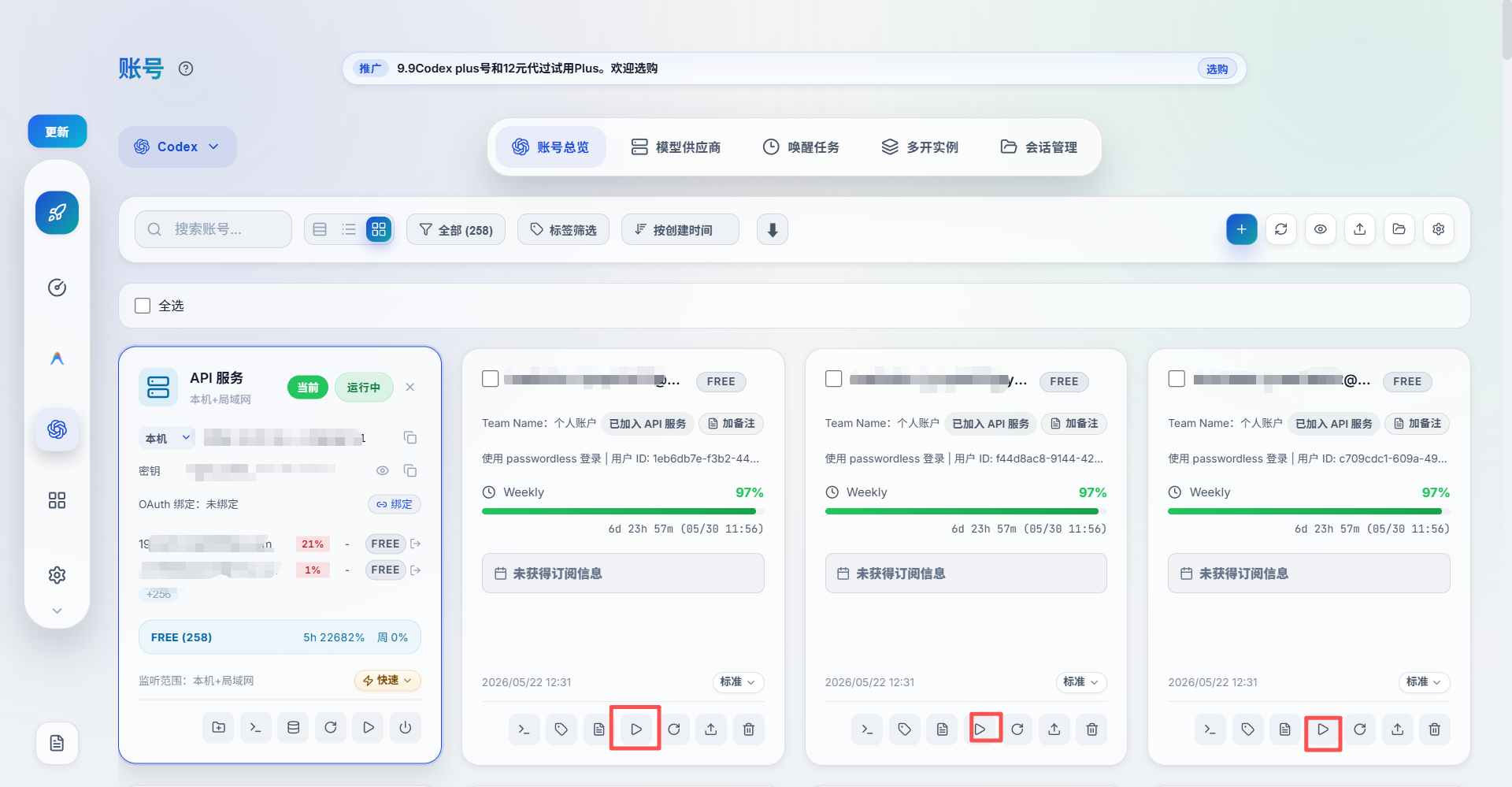This screenshot has width=1512, height=787.
Task: Expand sidebar with the down chevron
Action: pos(57,611)
